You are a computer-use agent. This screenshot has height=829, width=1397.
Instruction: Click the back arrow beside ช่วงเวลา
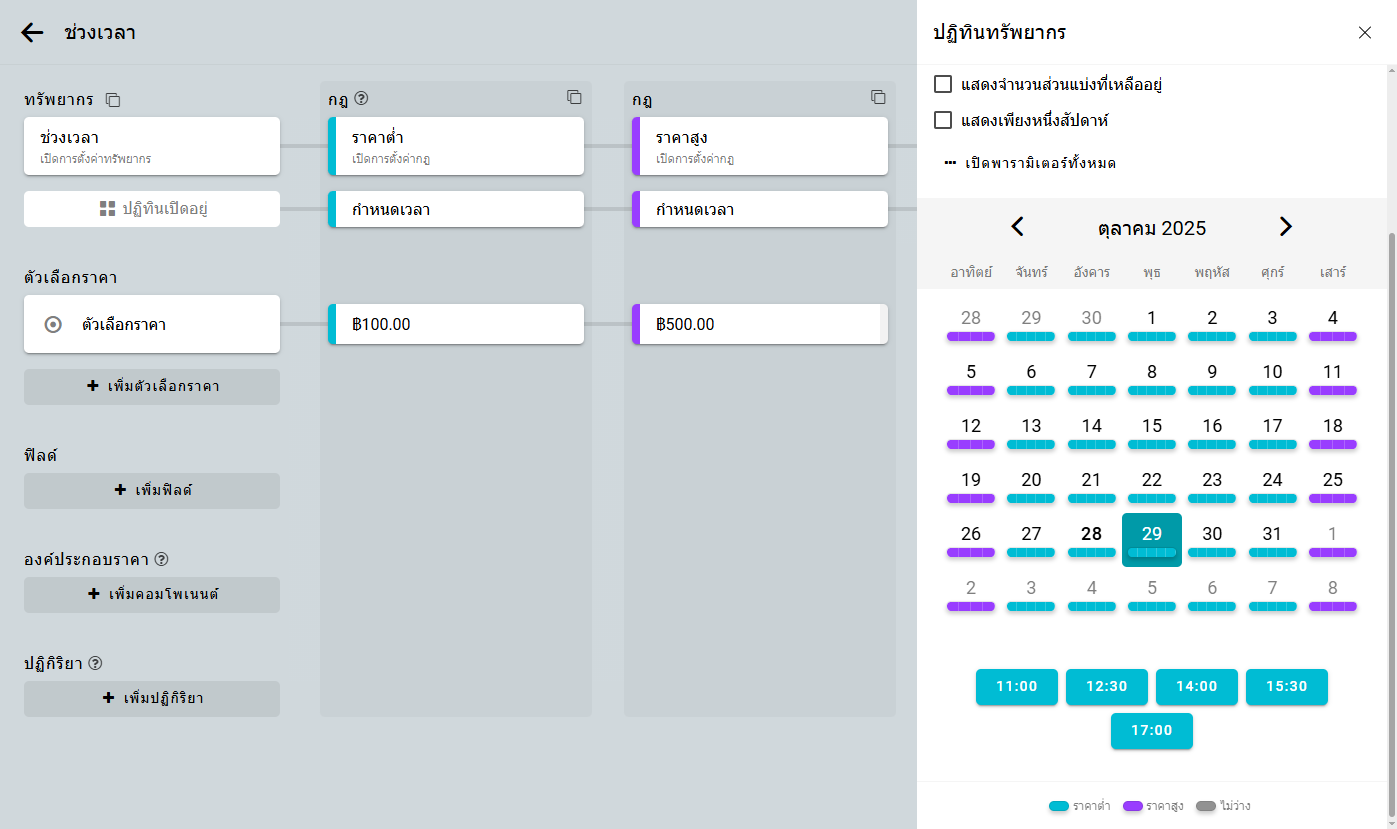coord(32,33)
